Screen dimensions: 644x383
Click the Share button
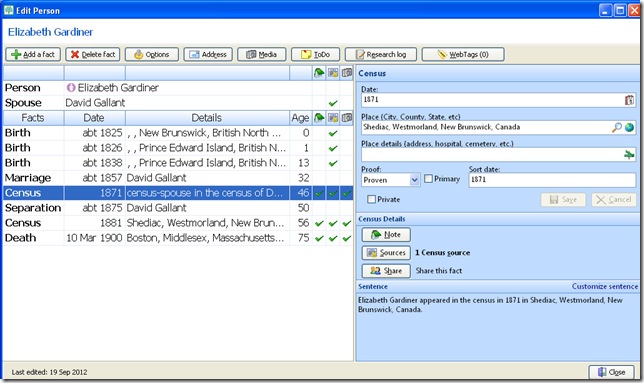[386, 271]
